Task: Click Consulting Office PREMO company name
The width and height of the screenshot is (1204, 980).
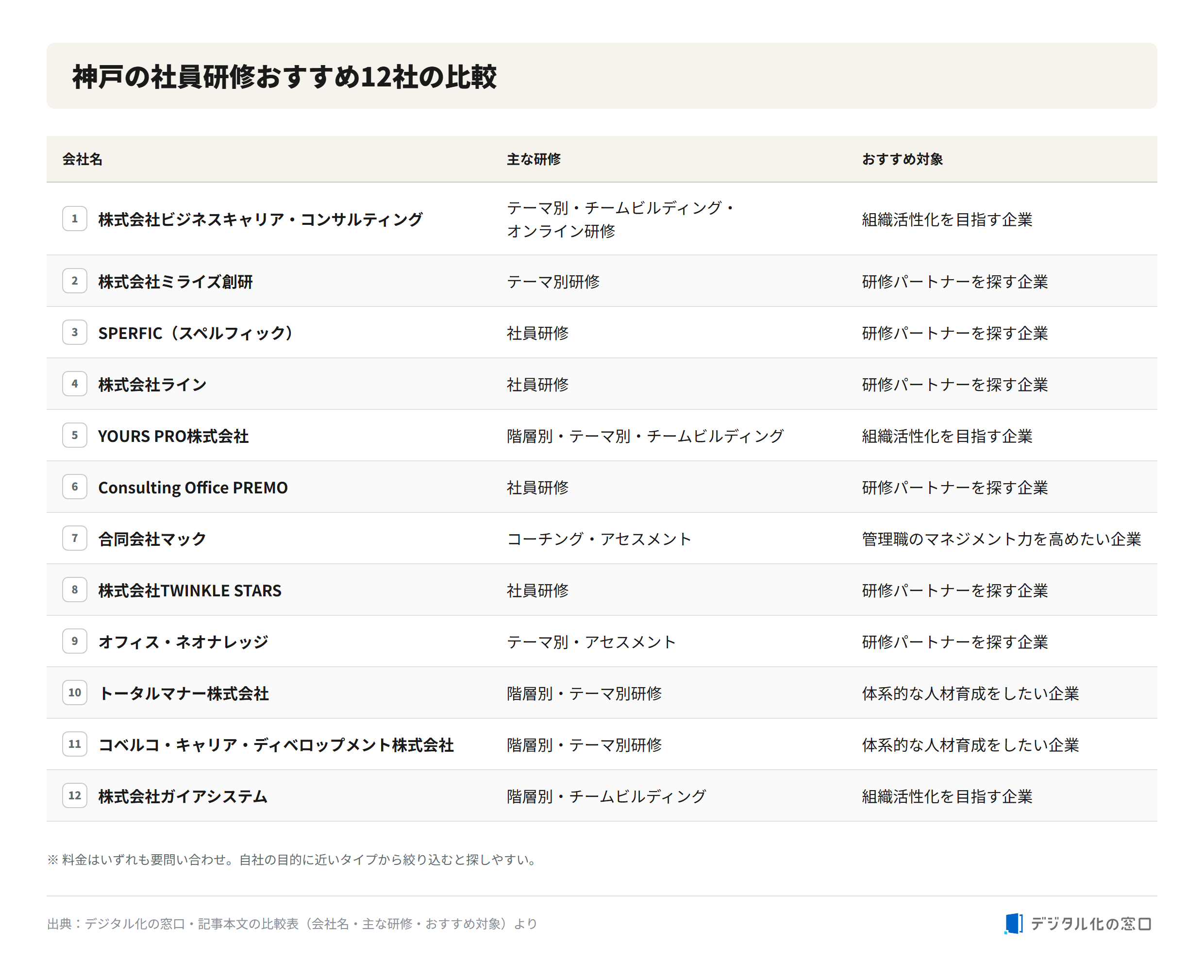Action: pyautogui.click(x=193, y=487)
